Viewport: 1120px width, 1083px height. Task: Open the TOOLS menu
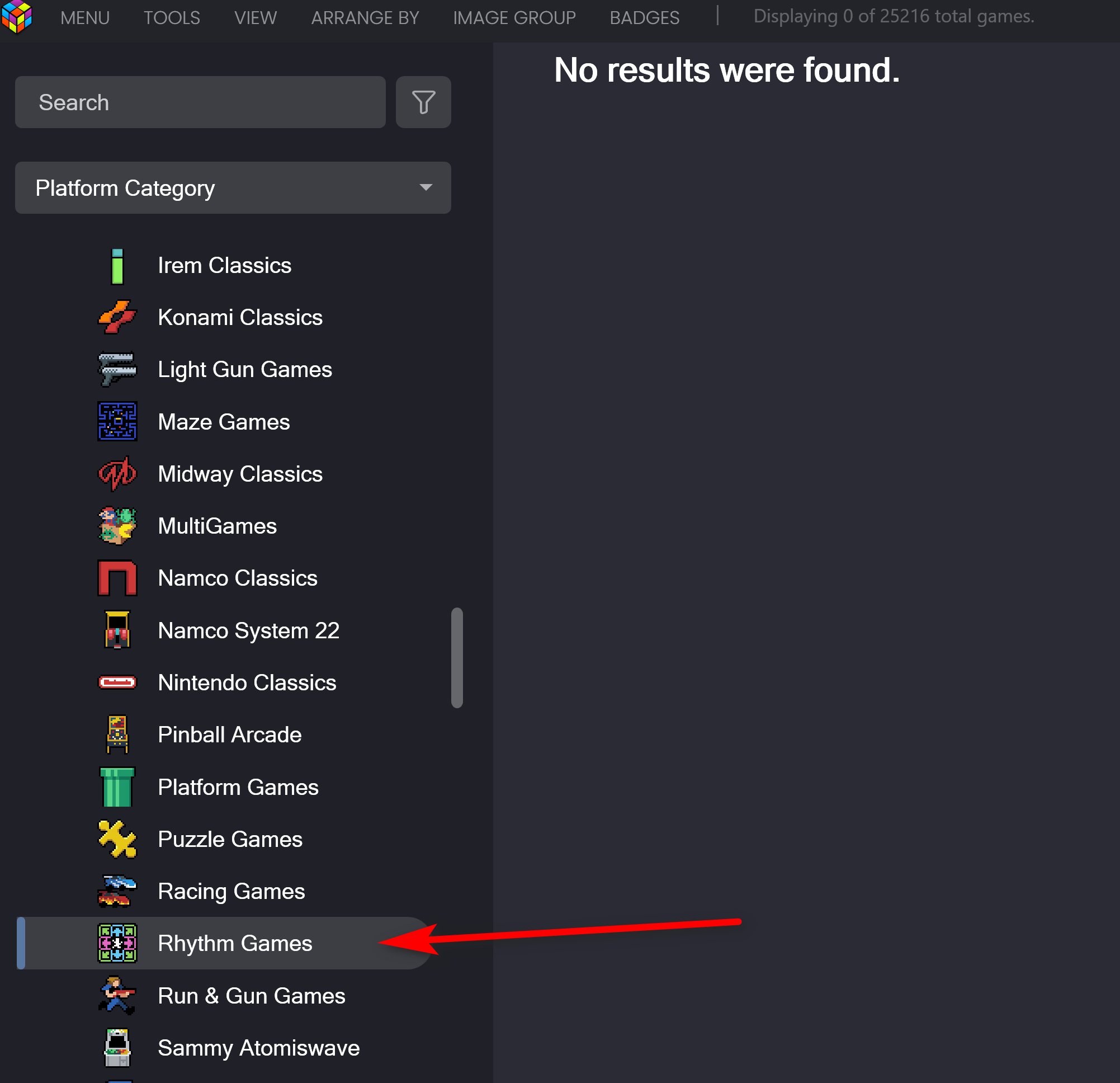[x=172, y=18]
